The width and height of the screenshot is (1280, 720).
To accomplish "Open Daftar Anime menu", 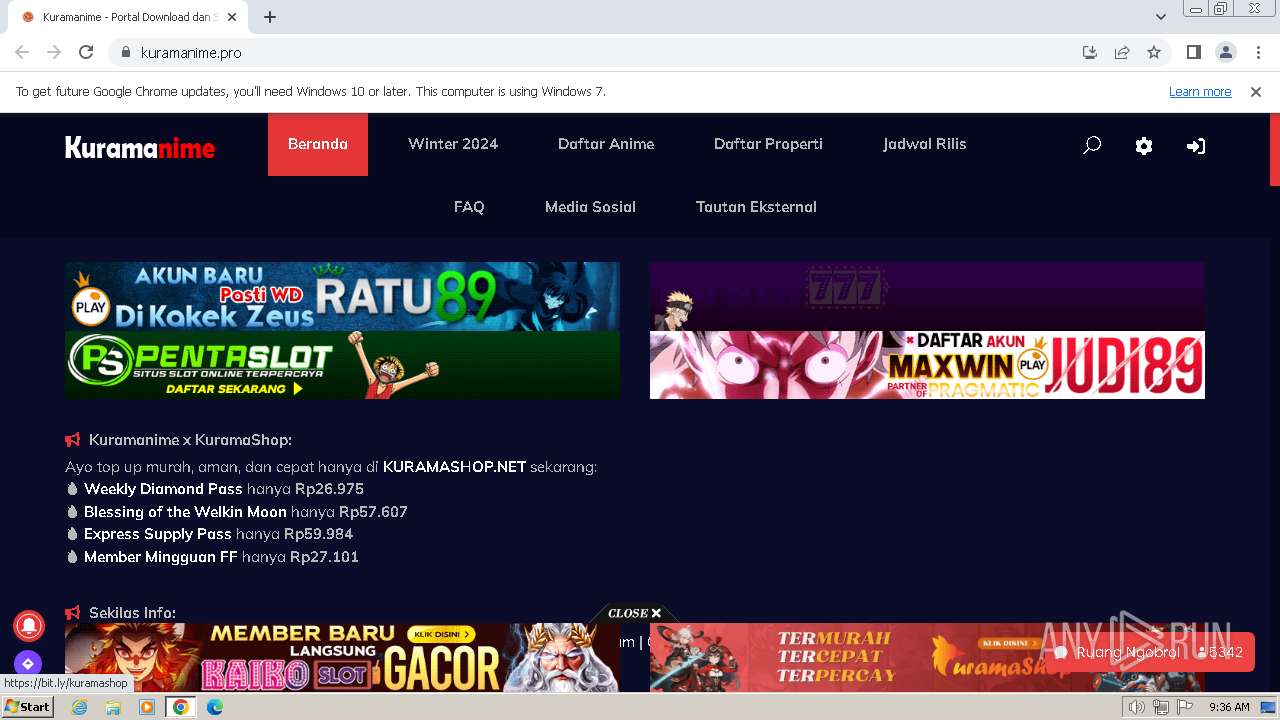I will click(606, 144).
